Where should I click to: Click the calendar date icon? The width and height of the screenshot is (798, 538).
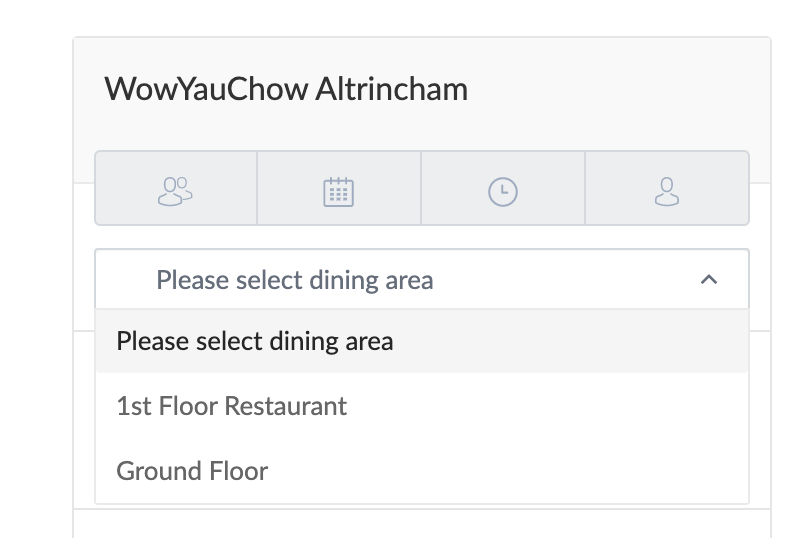(339, 191)
